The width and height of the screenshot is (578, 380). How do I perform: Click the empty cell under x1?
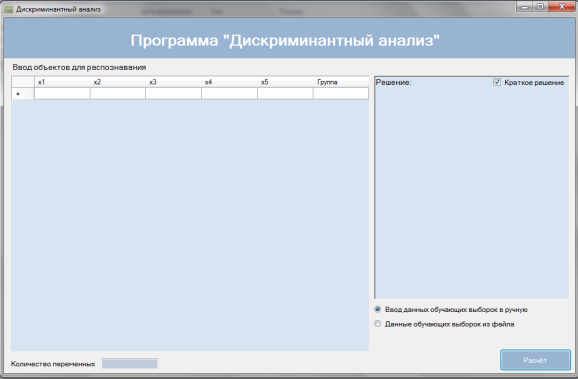62,94
